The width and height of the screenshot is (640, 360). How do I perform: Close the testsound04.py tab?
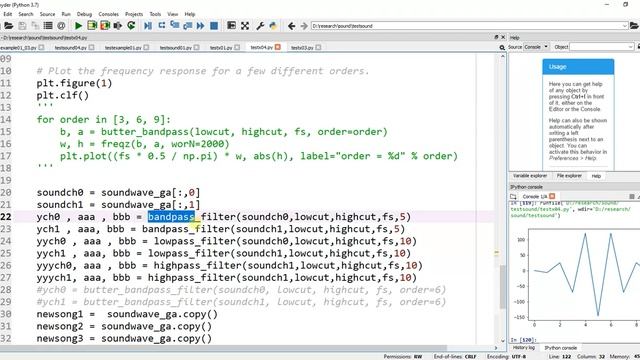[91, 47]
